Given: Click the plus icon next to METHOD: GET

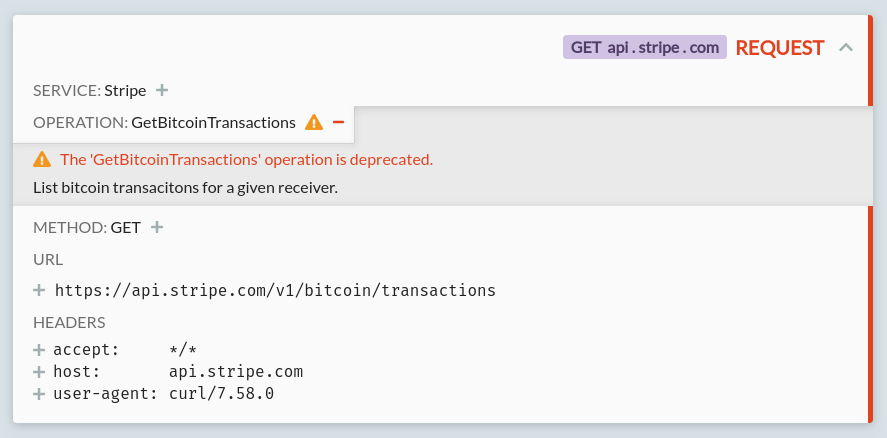Looking at the screenshot, I should tap(156, 227).
